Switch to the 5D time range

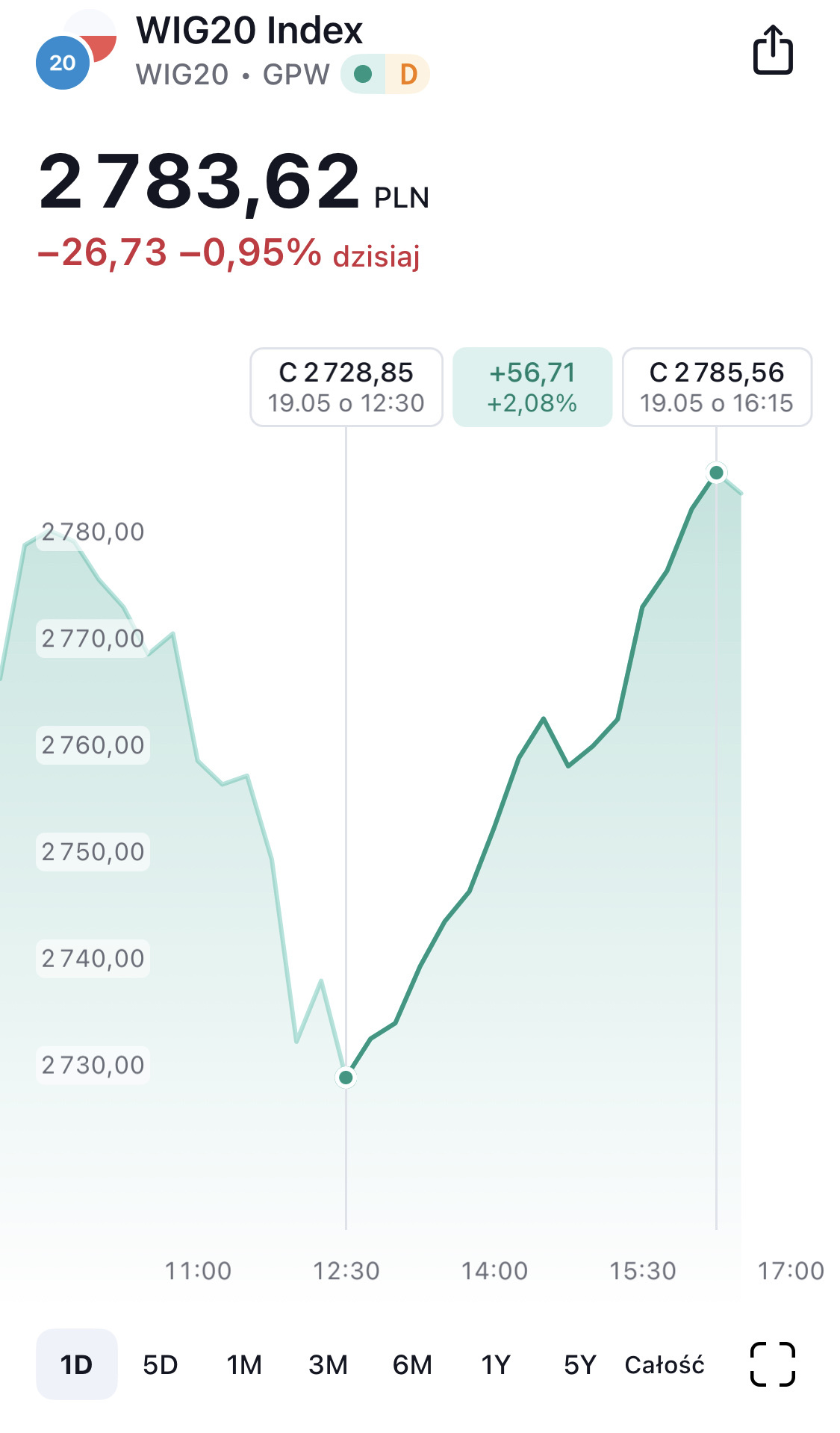160,1364
